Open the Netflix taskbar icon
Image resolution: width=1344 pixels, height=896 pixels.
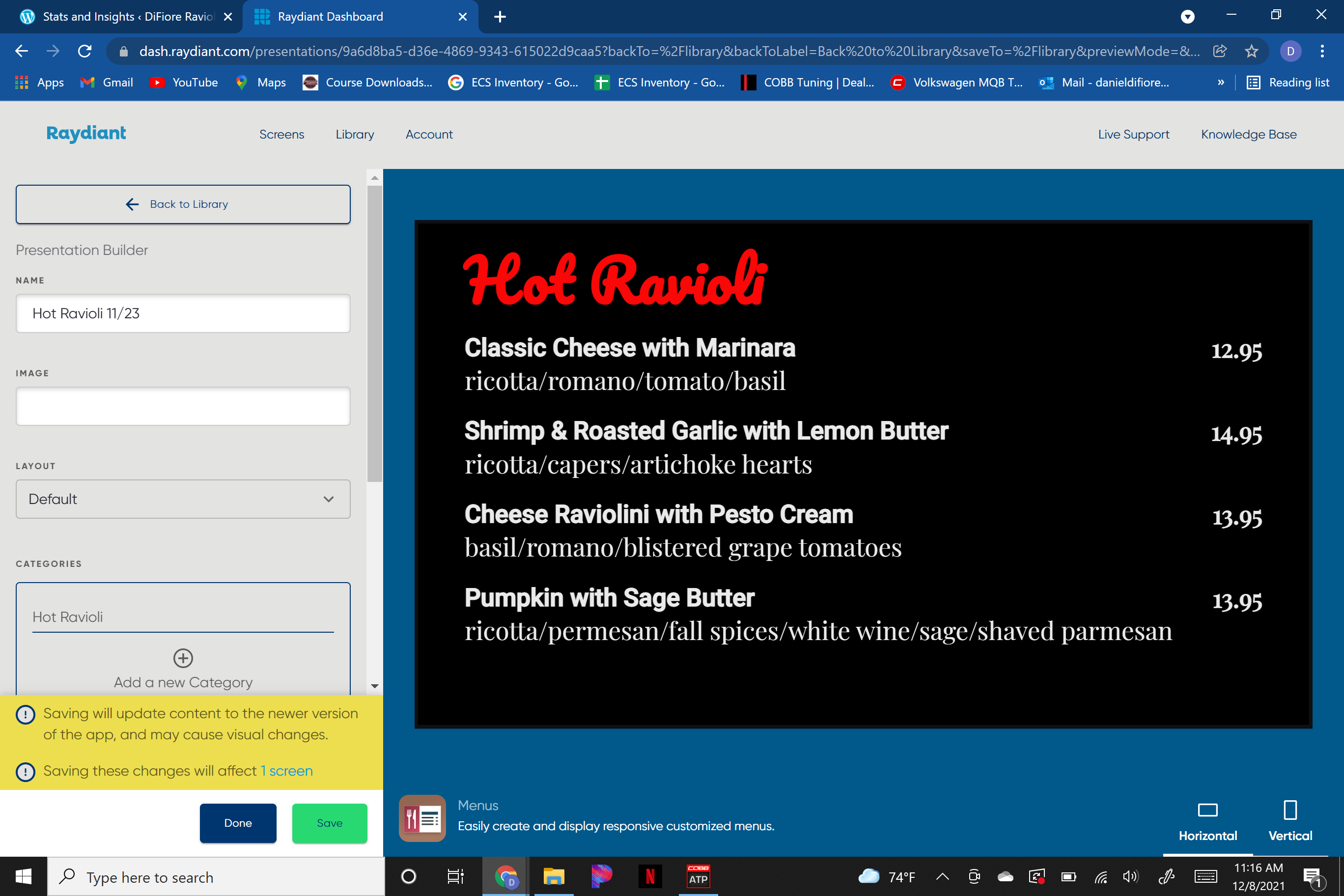pyautogui.click(x=650, y=876)
